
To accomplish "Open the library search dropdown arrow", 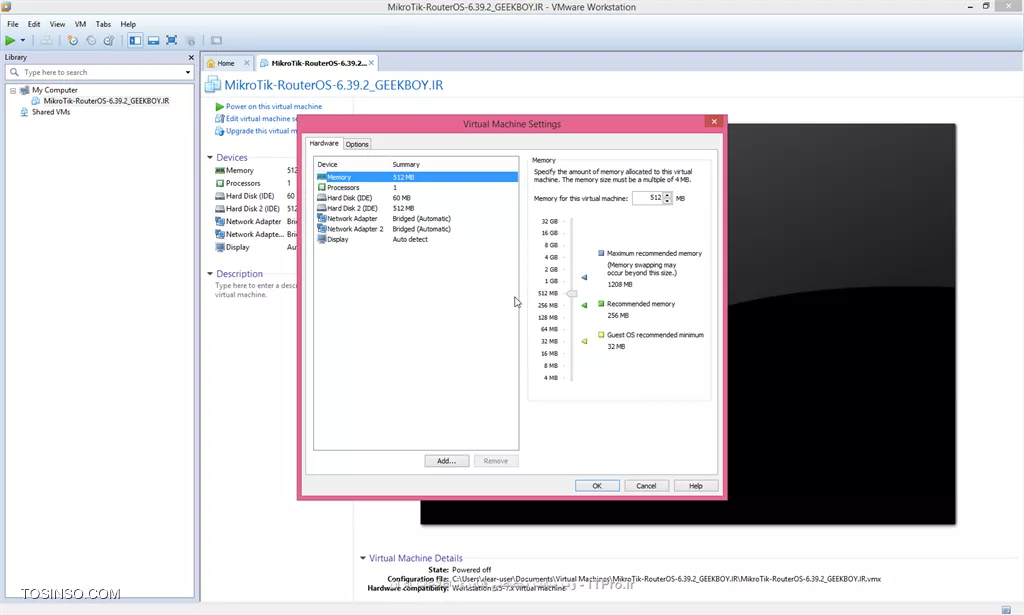I will (x=187, y=72).
